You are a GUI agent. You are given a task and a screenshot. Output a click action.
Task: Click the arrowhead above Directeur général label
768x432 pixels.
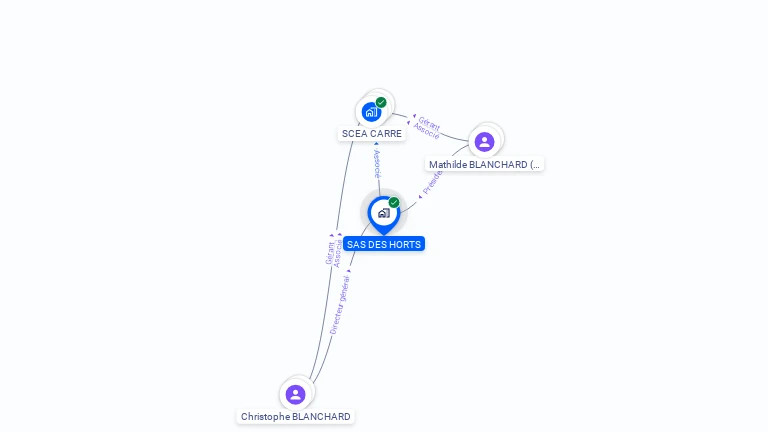point(349,271)
